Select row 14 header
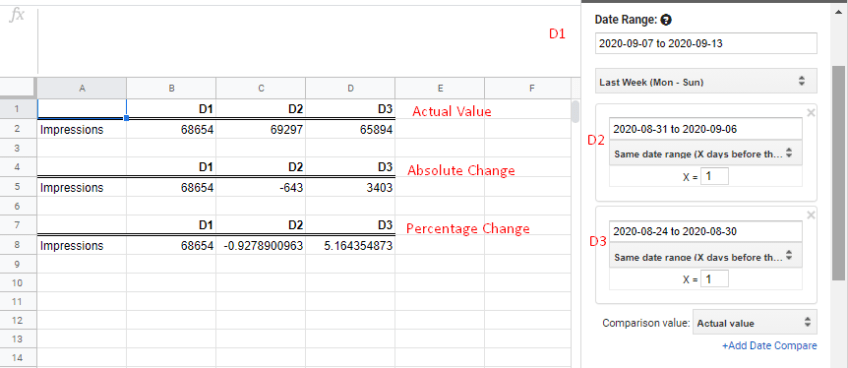 coord(17,358)
